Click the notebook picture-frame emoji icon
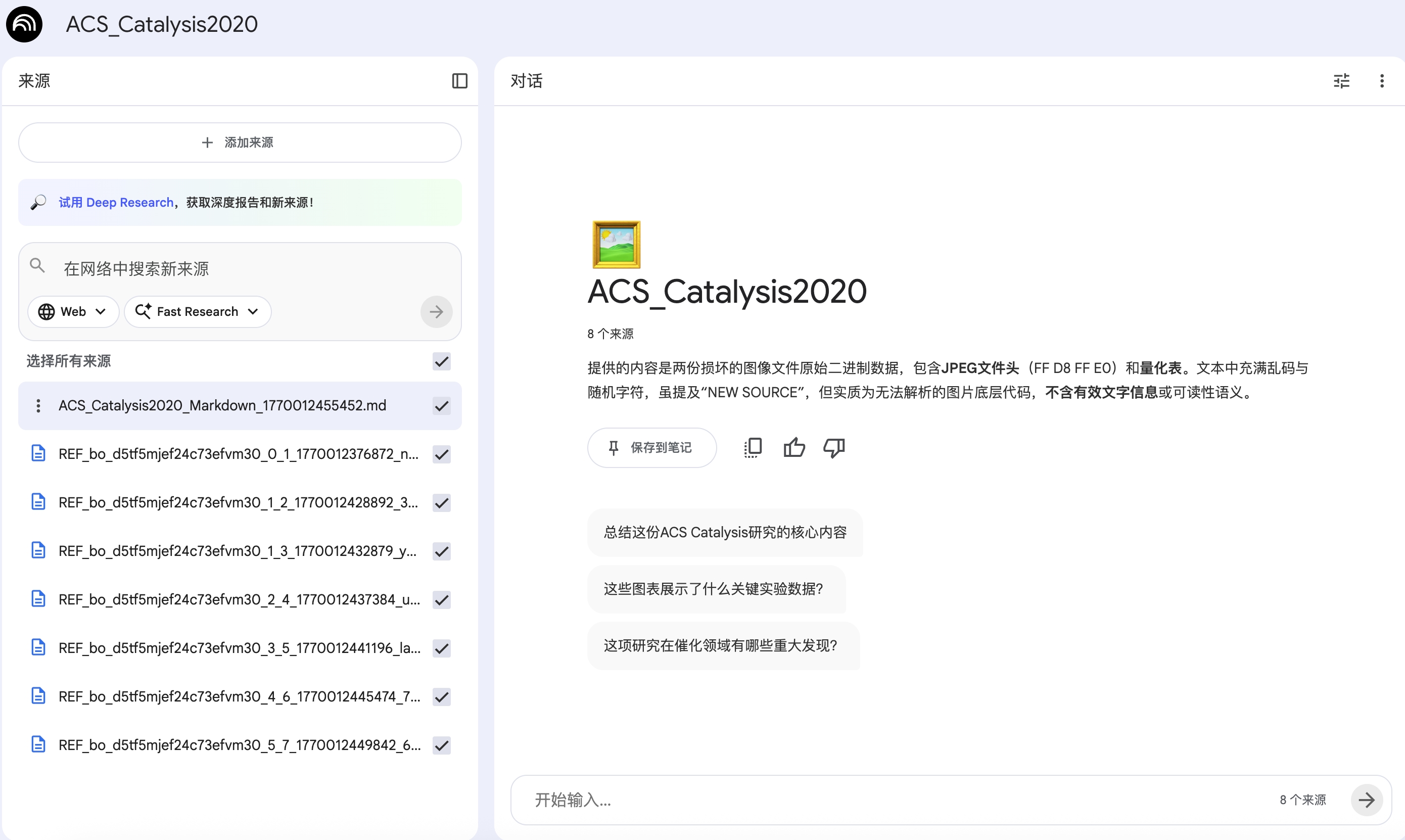This screenshot has height=840, width=1405. click(x=616, y=244)
